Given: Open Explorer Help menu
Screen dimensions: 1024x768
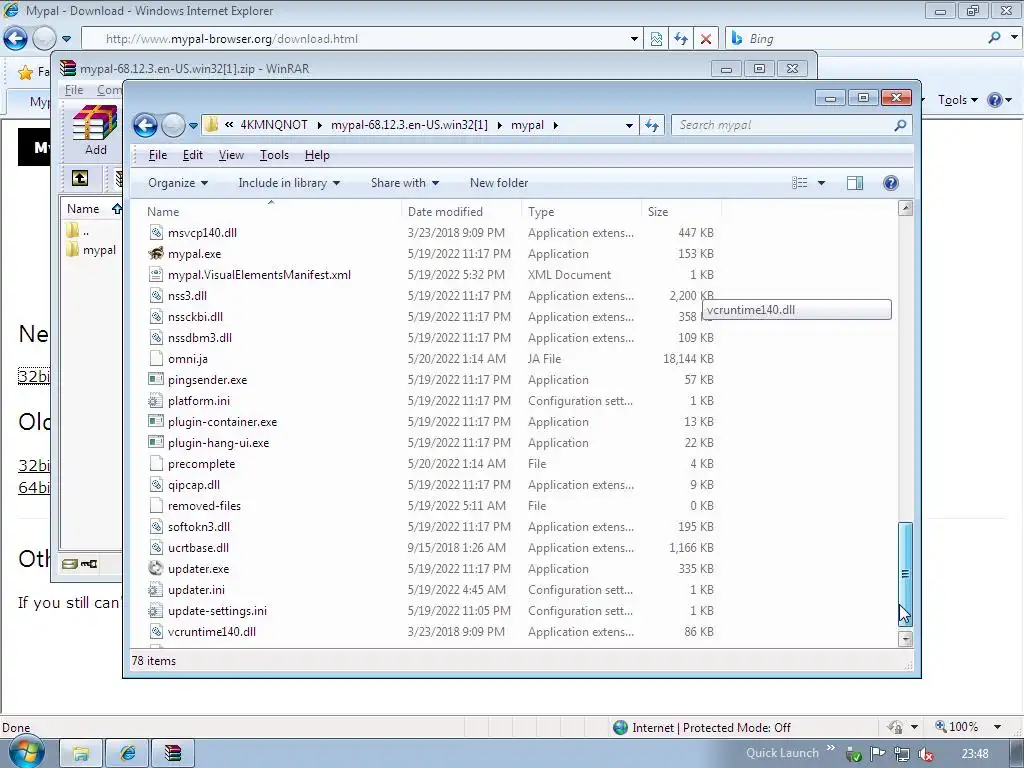Looking at the screenshot, I should tap(317, 155).
